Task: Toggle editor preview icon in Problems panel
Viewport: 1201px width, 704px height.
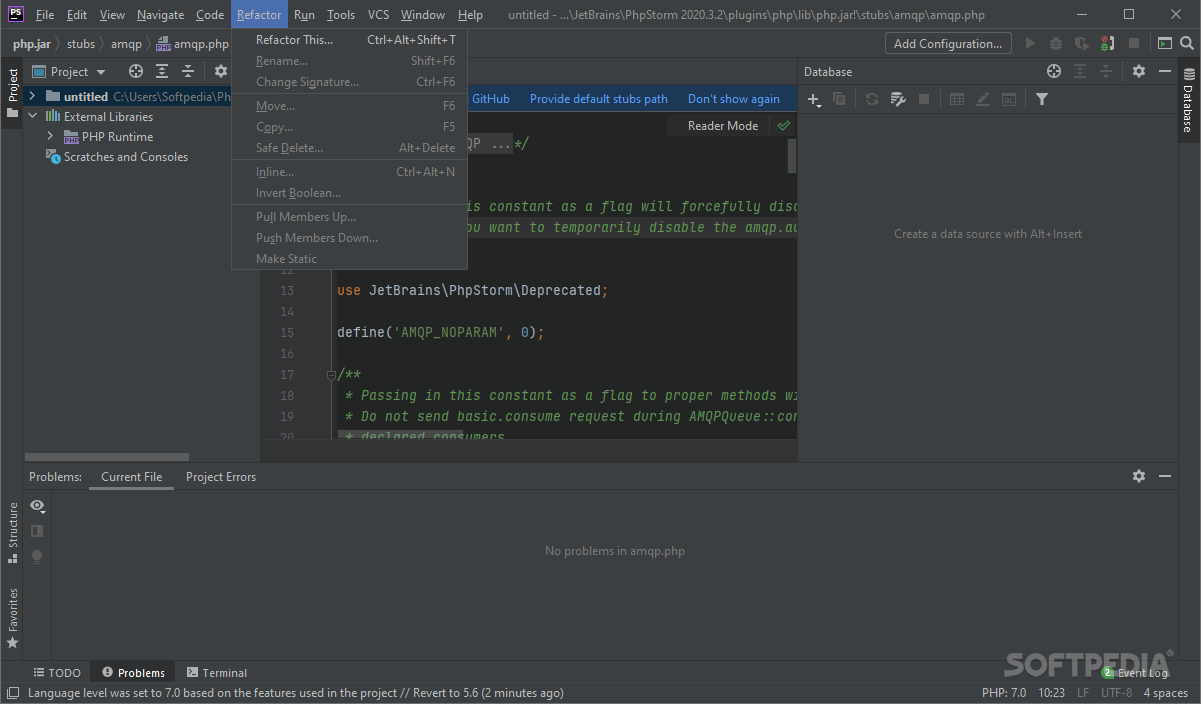Action: [37, 531]
